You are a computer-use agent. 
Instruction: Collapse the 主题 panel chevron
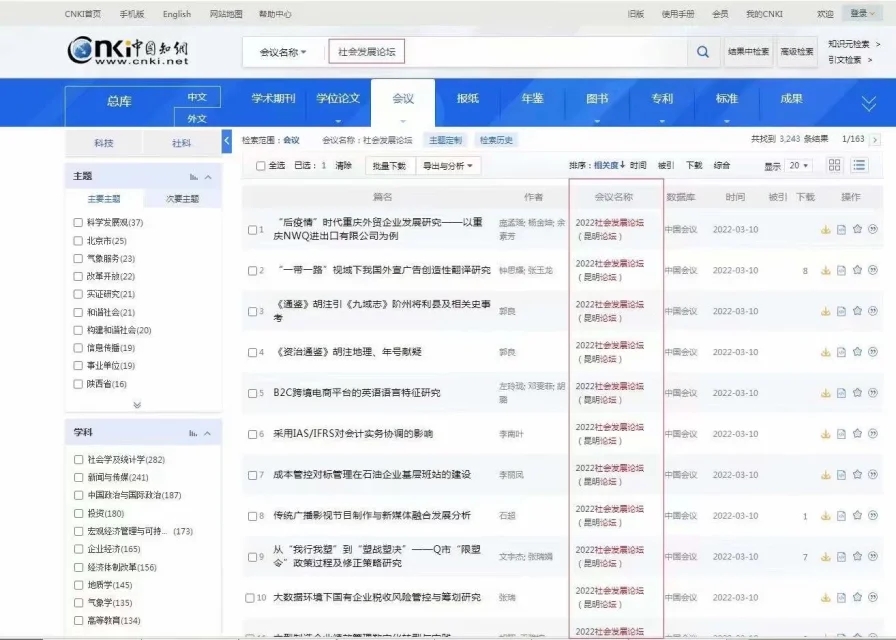pyautogui.click(x=209, y=177)
